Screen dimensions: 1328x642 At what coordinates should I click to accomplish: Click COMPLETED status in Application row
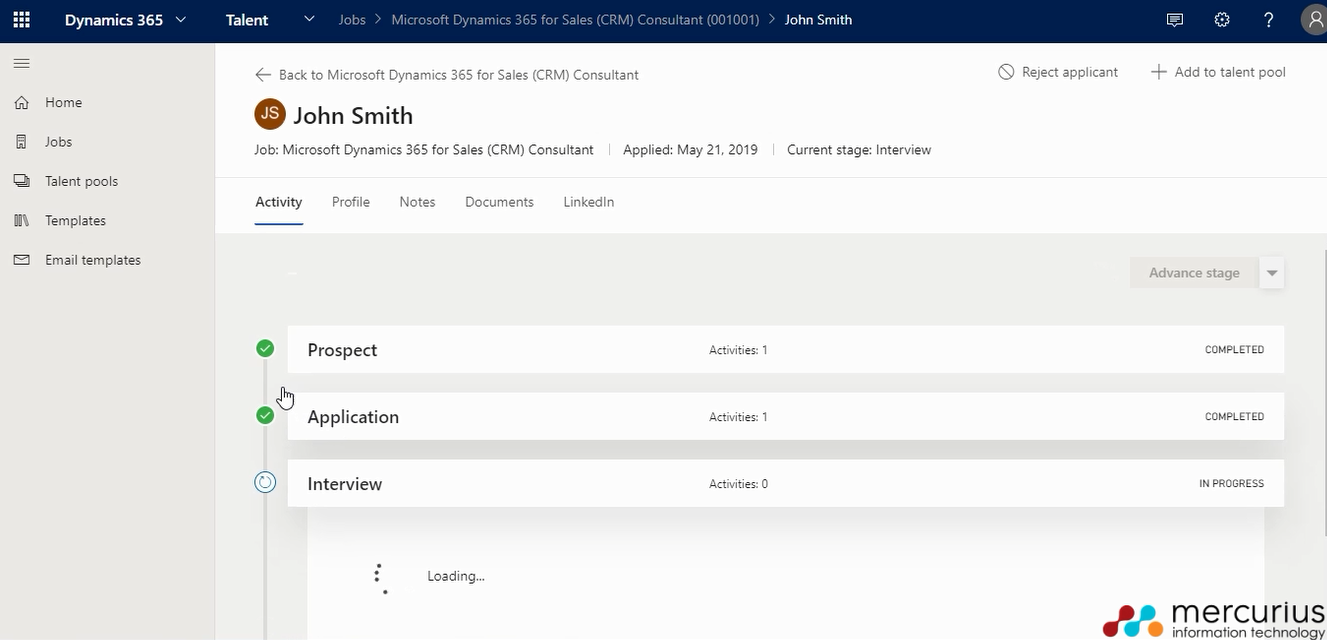point(1235,417)
